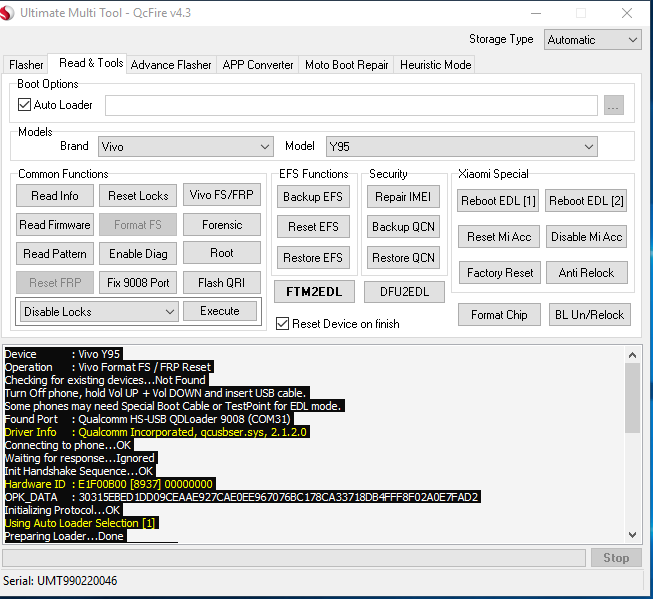
Task: Click the Hardware ID log line
Action: 110,484
